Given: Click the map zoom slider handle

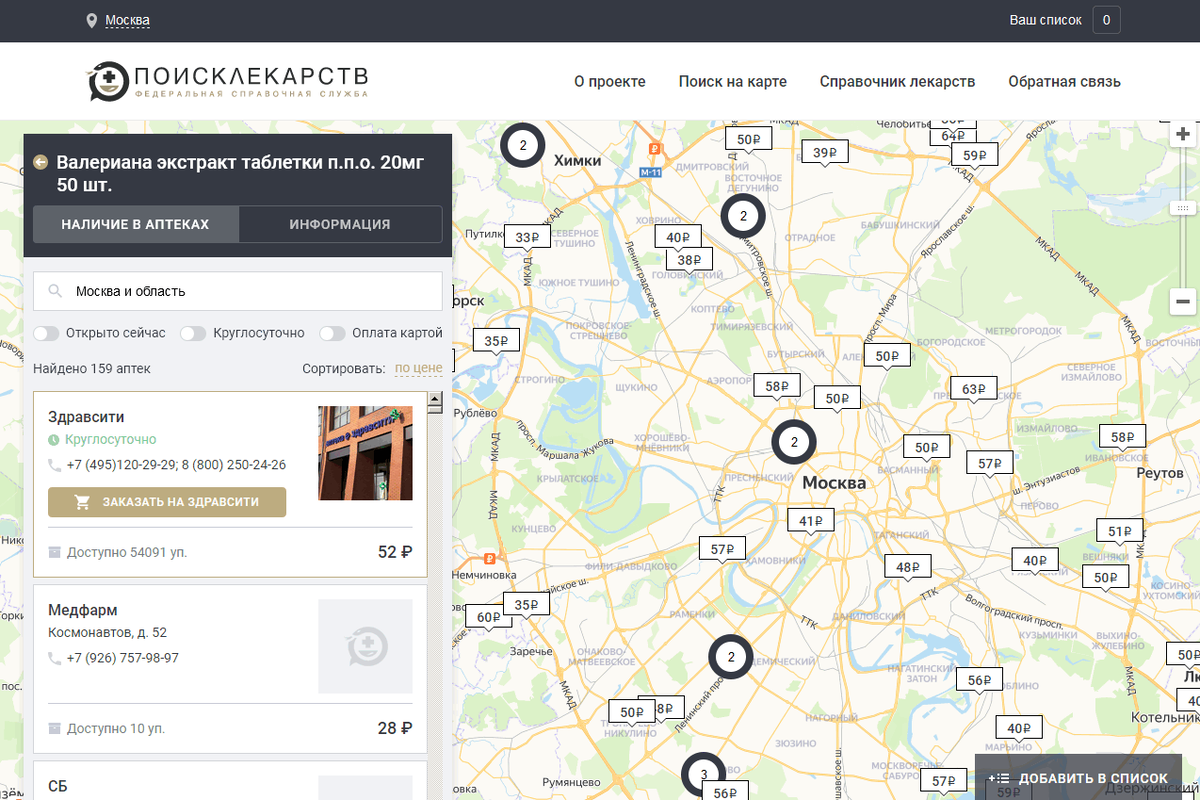Looking at the screenshot, I should coord(1184,207).
